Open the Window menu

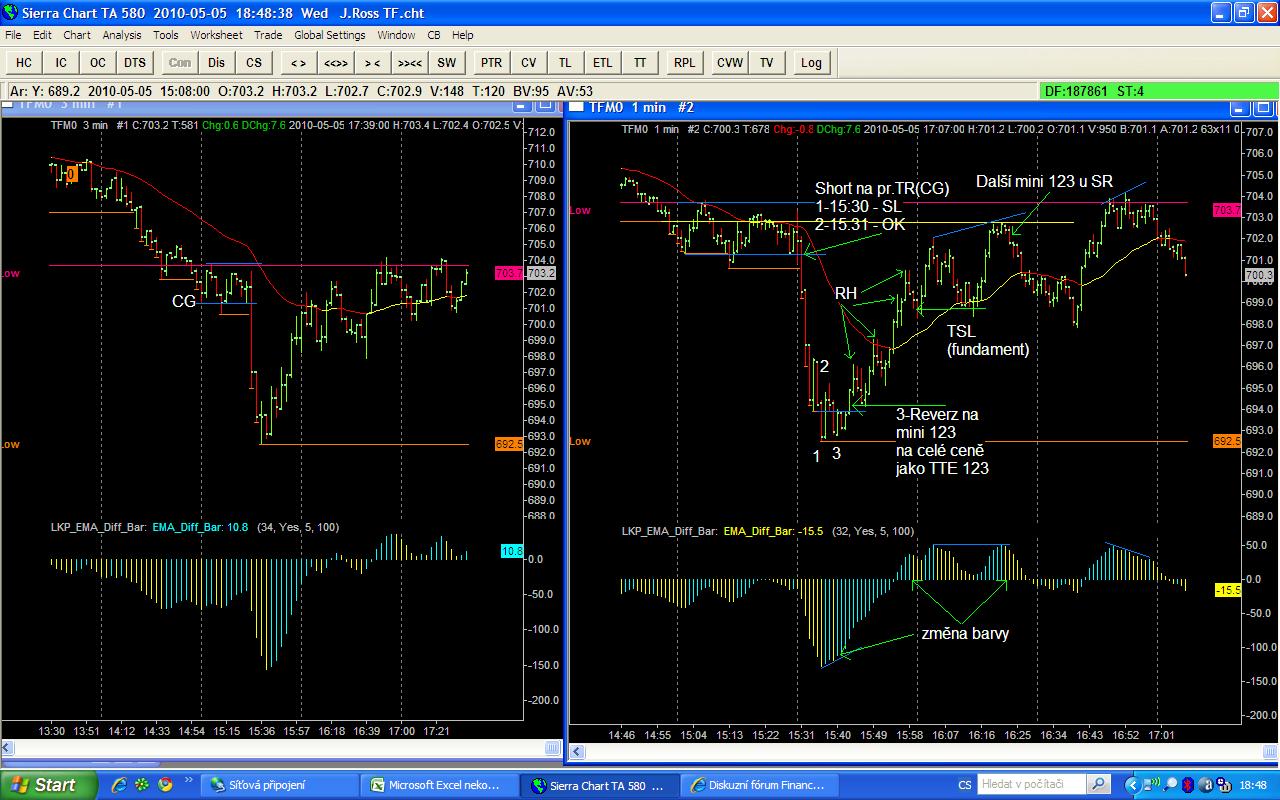[x=396, y=35]
